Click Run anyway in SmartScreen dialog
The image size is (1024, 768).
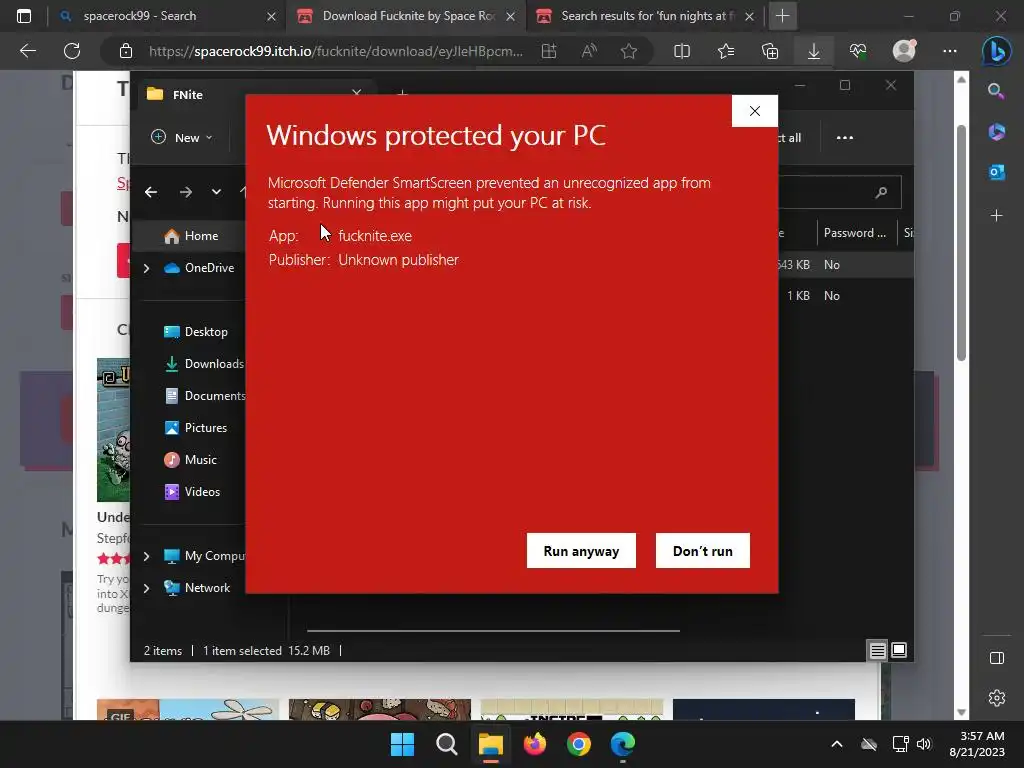[x=581, y=551]
